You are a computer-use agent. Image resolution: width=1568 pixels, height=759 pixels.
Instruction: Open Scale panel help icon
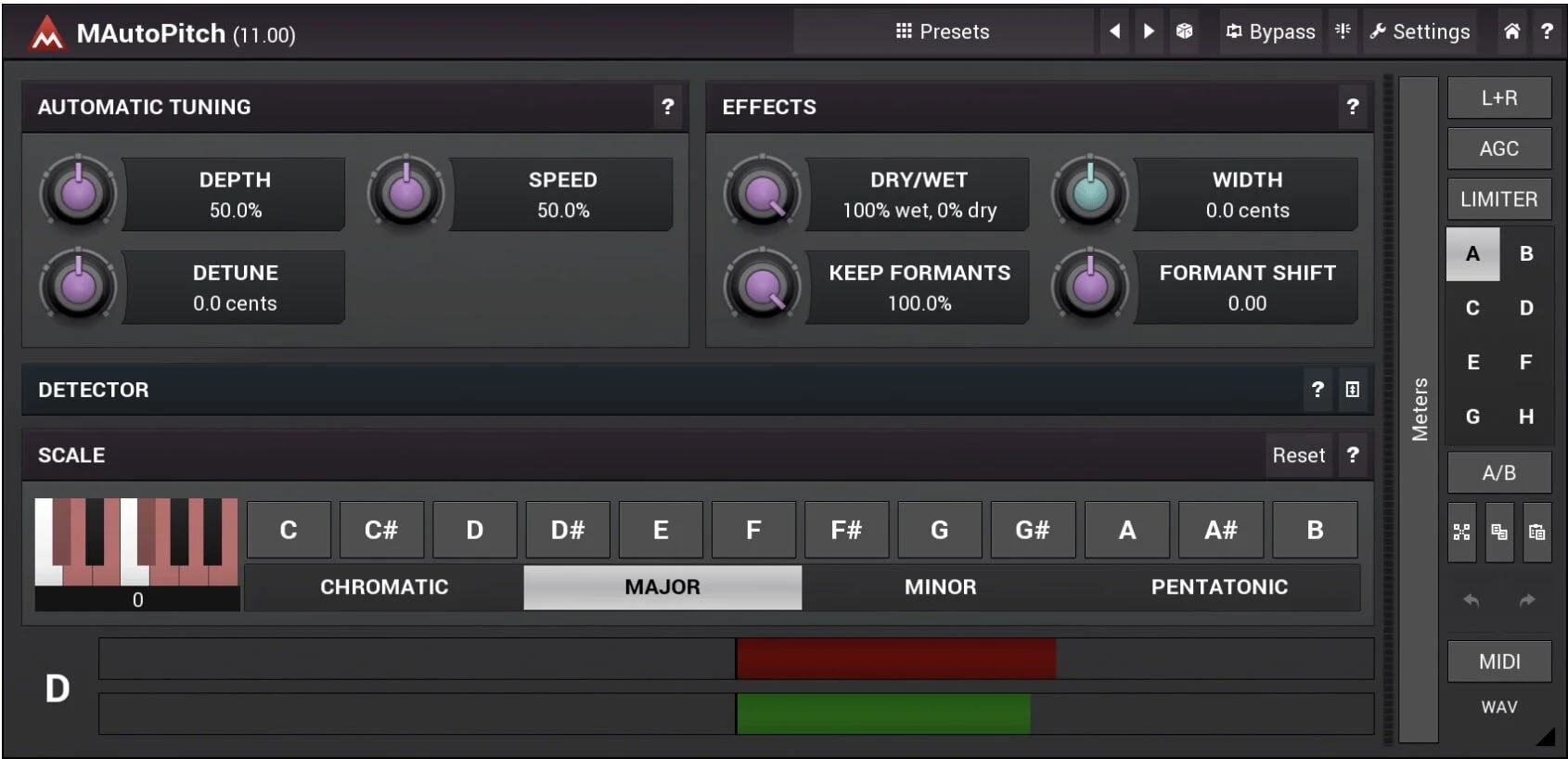click(1353, 456)
